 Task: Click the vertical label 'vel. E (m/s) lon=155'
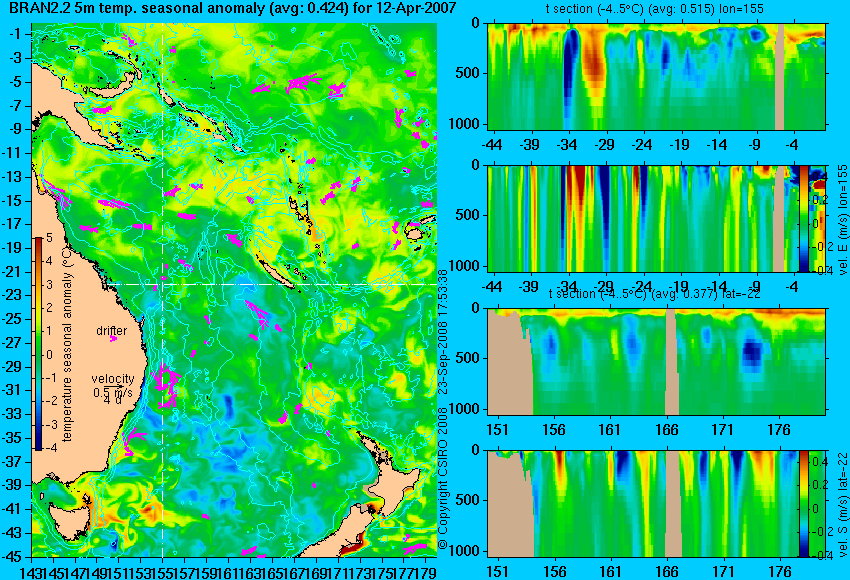(x=843, y=220)
